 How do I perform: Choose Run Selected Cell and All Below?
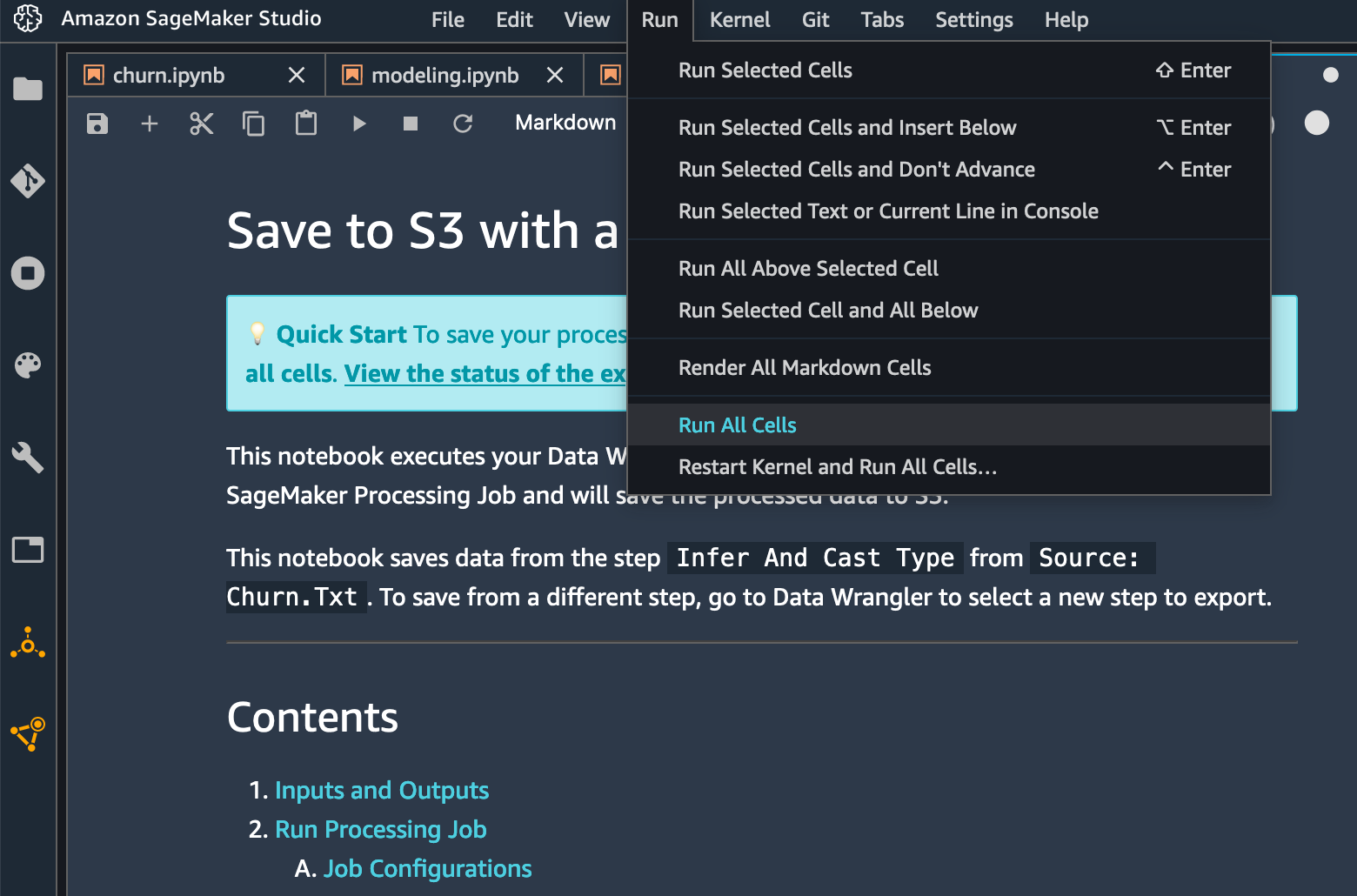[949, 311]
